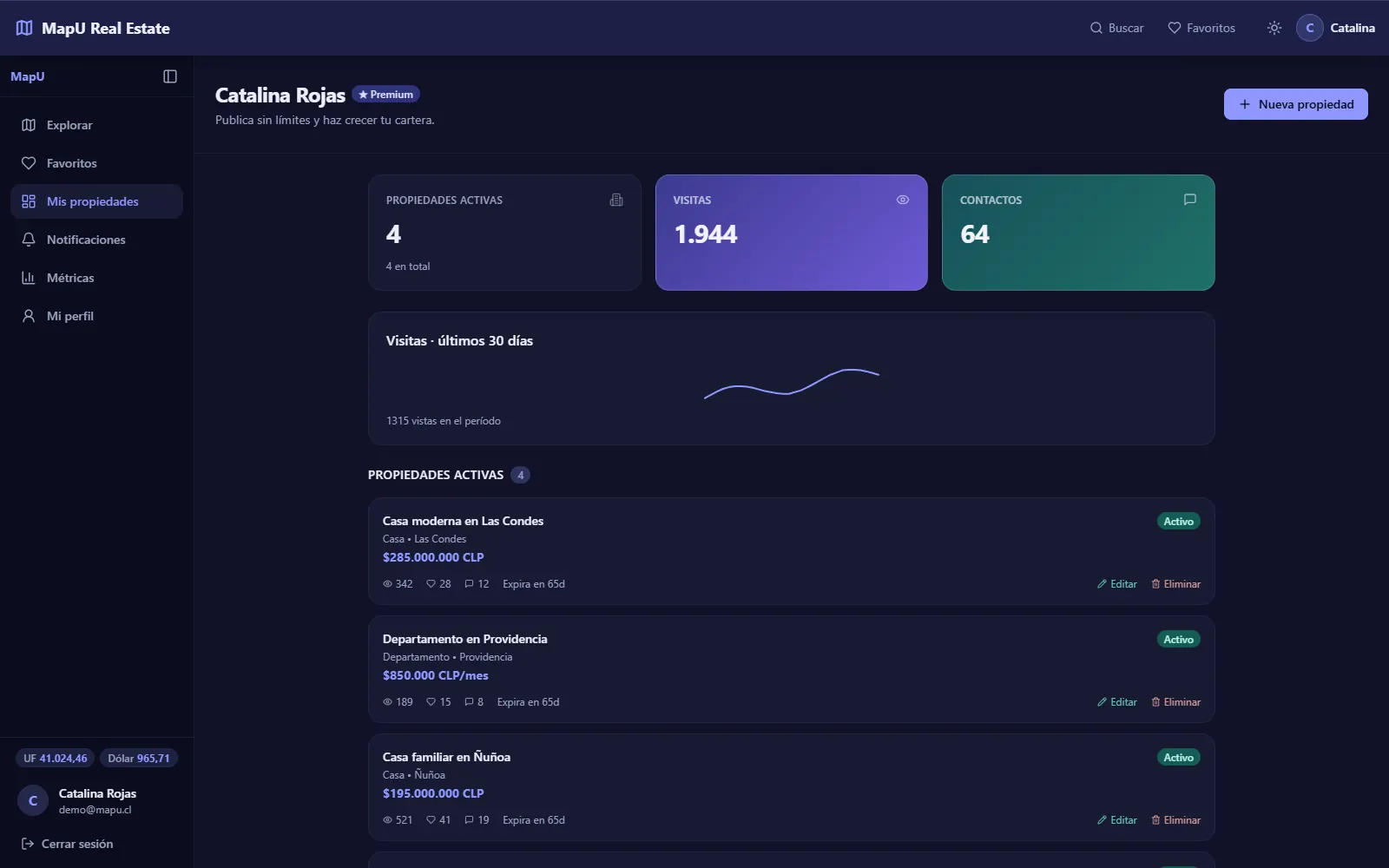1389x868 pixels.
Task: Click the MapU Real Estate map logo icon
Action: coord(24,28)
